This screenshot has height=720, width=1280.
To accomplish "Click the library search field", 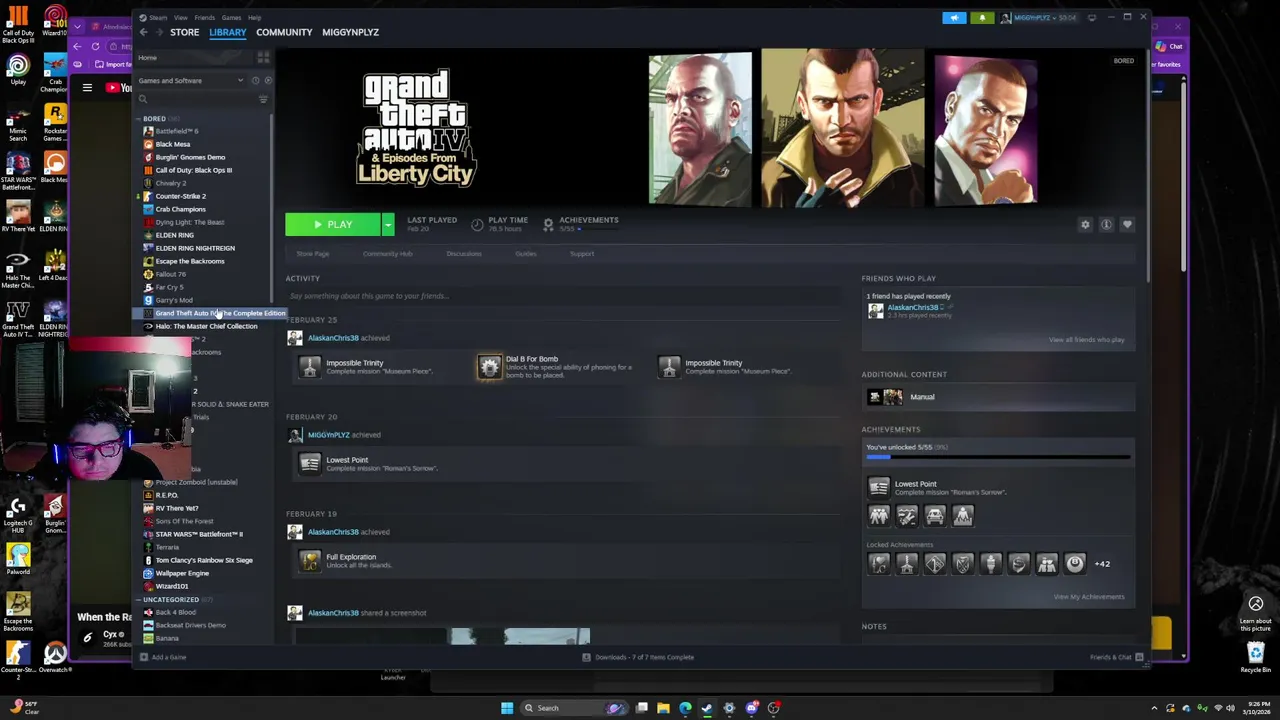I will tap(198, 99).
